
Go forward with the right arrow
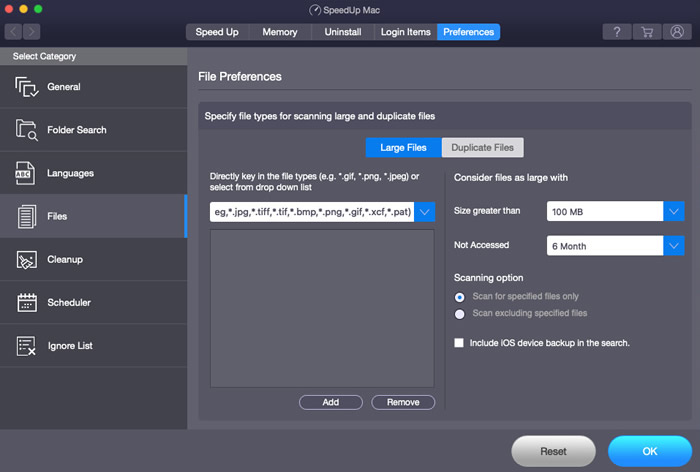click(x=32, y=32)
